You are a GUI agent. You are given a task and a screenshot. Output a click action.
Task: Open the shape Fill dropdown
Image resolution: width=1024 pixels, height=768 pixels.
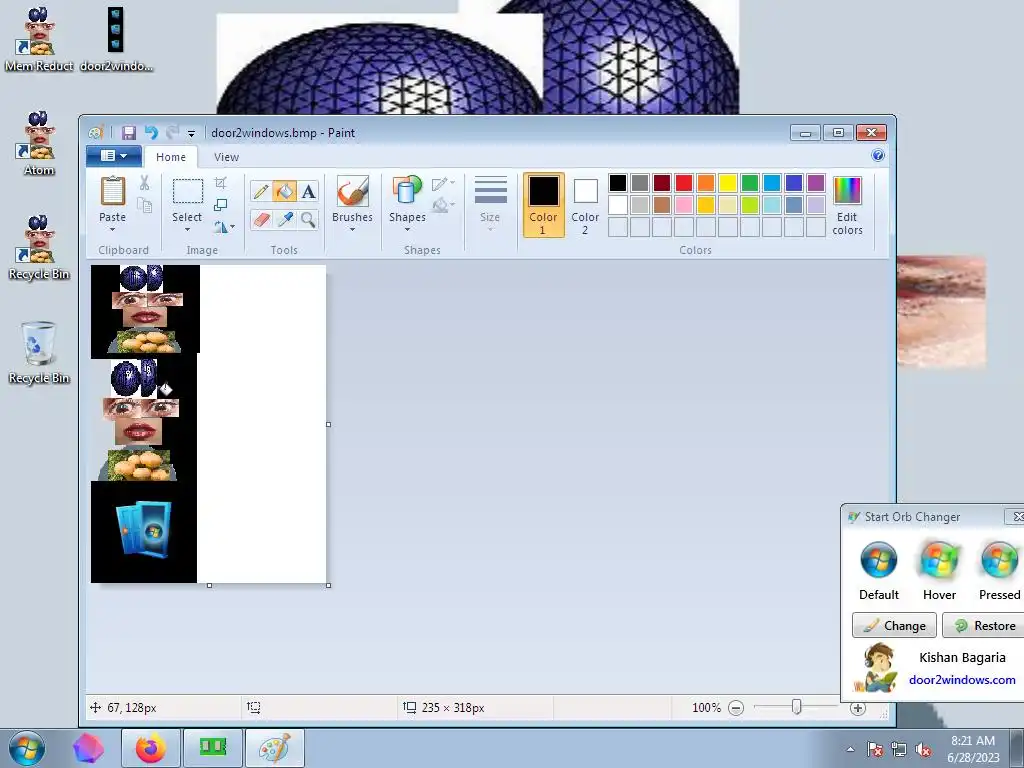point(443,205)
